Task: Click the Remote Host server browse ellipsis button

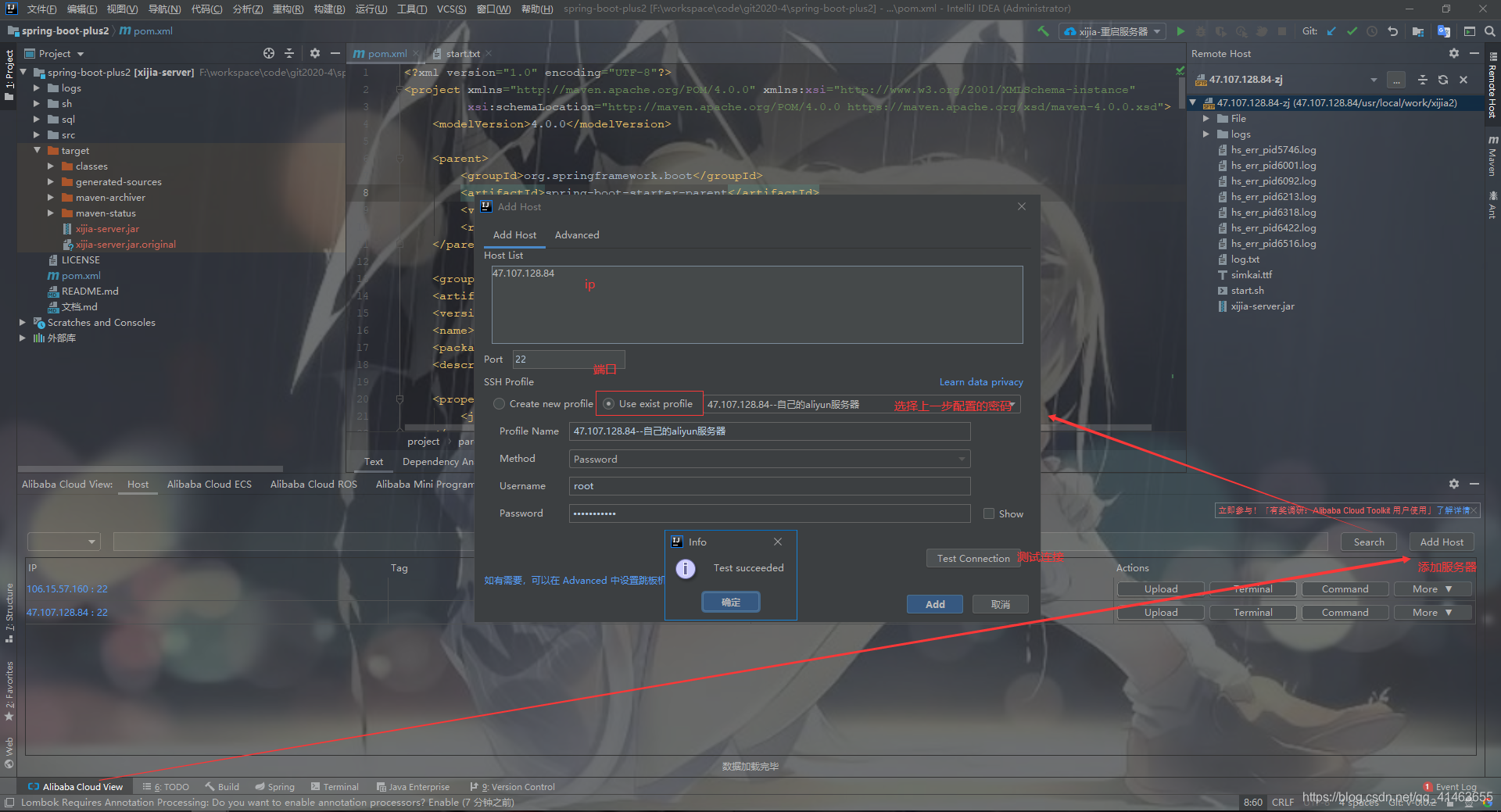Action: pyautogui.click(x=1396, y=80)
